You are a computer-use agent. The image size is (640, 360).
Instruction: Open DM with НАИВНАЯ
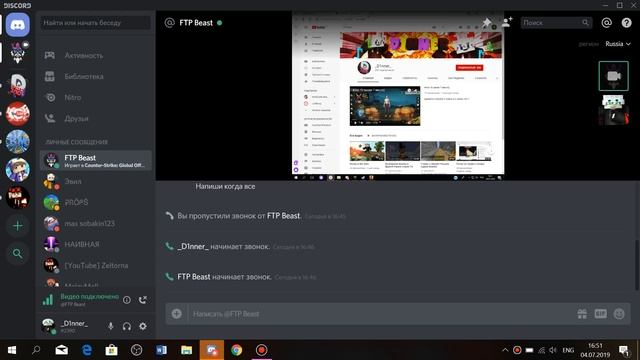click(96, 244)
